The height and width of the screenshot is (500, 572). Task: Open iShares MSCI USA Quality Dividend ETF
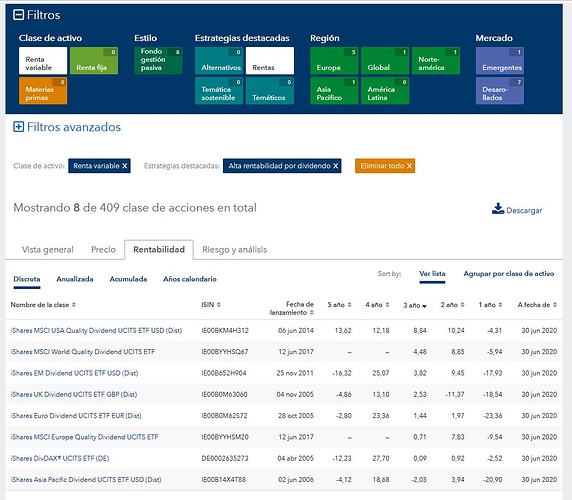96,330
